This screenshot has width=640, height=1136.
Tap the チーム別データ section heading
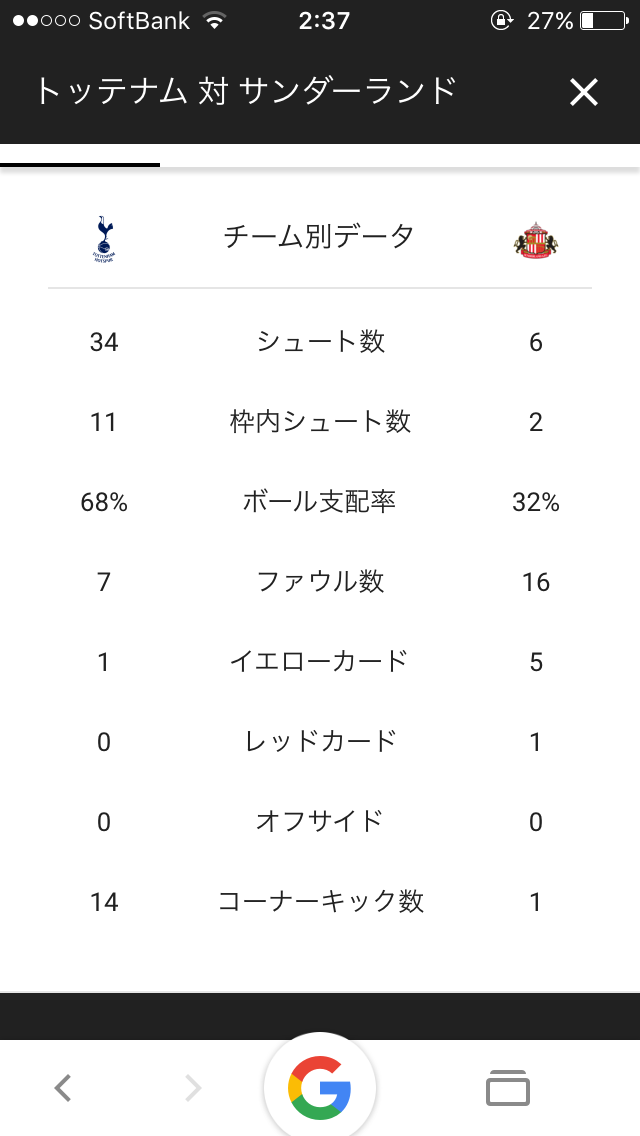[x=320, y=237]
